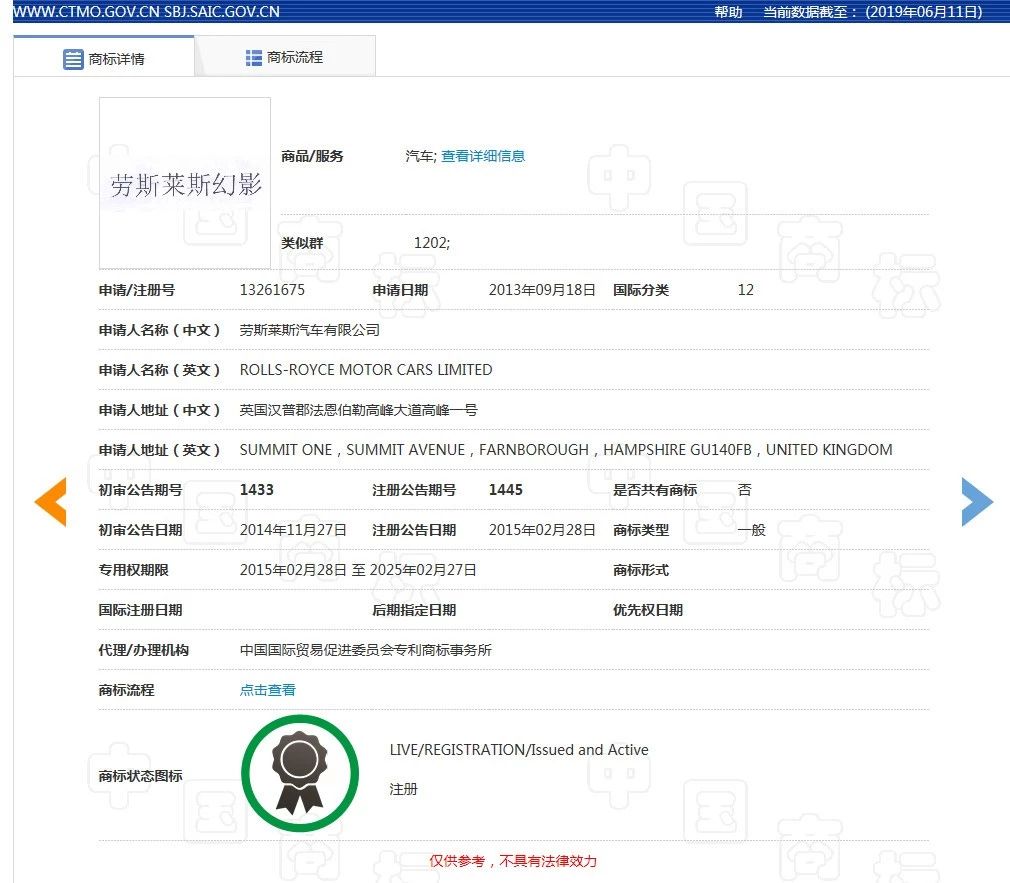Click the WWW.CTMO.GOV.CN SBJ.SAIC.GOV.CN header text

pos(146,12)
